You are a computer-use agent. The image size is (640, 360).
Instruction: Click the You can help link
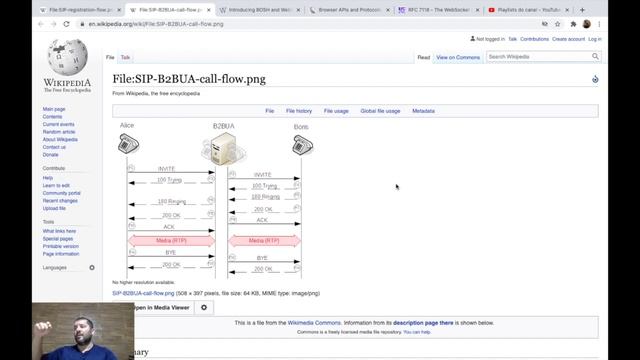(x=417, y=332)
